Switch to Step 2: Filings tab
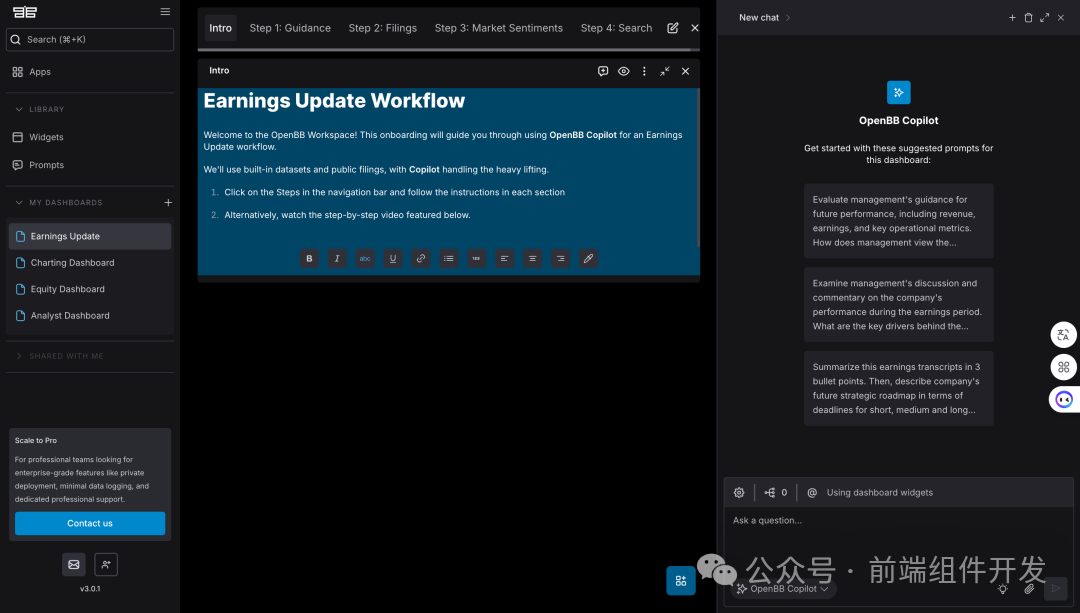This screenshot has width=1080, height=613. pos(382,28)
